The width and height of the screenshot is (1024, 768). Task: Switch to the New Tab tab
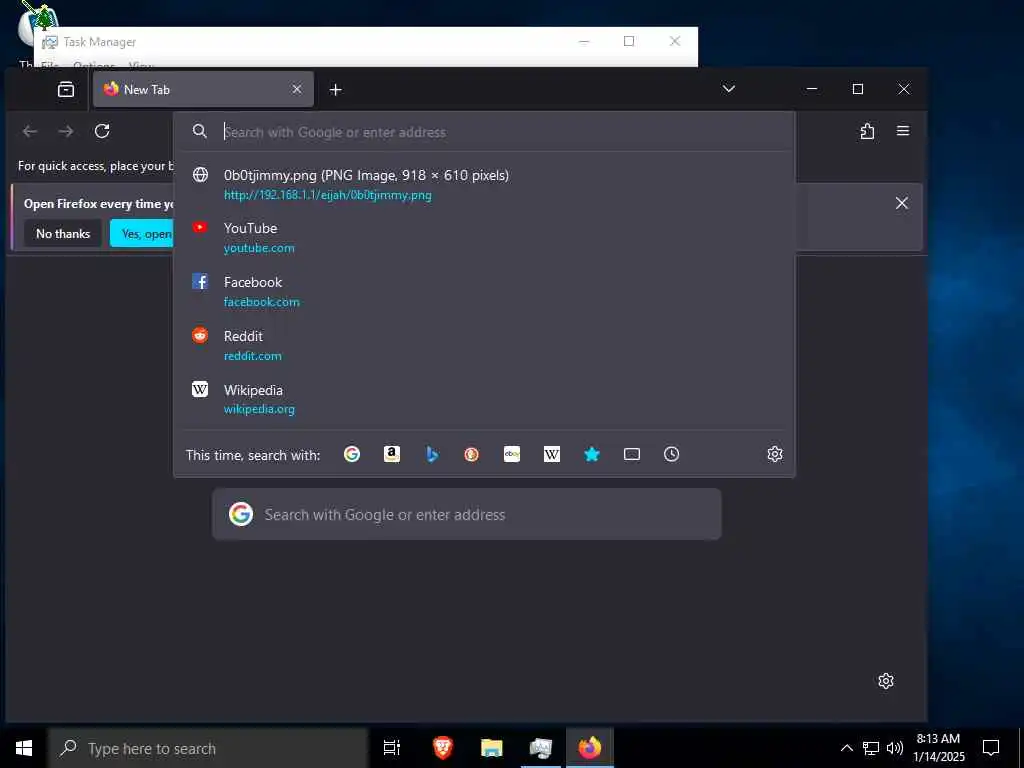click(203, 89)
